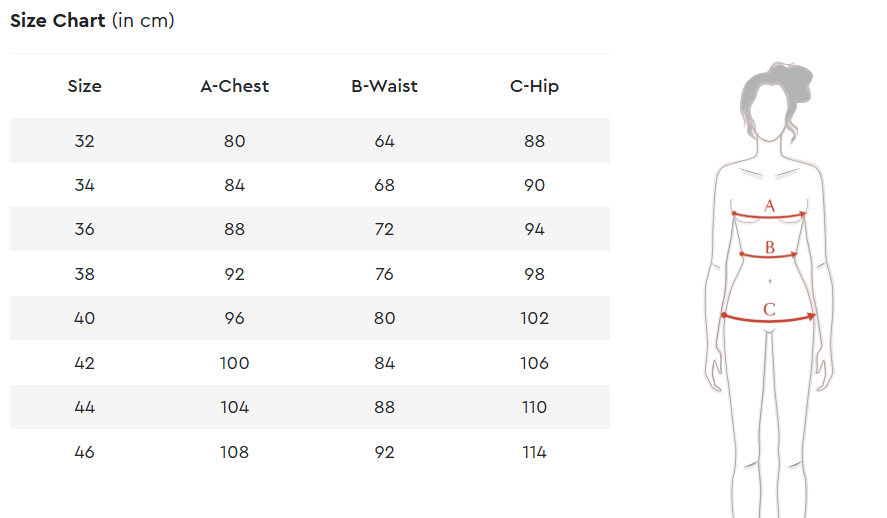Click hip value 114 for size 46
Image resolution: width=887 pixels, height=518 pixels.
[534, 452]
